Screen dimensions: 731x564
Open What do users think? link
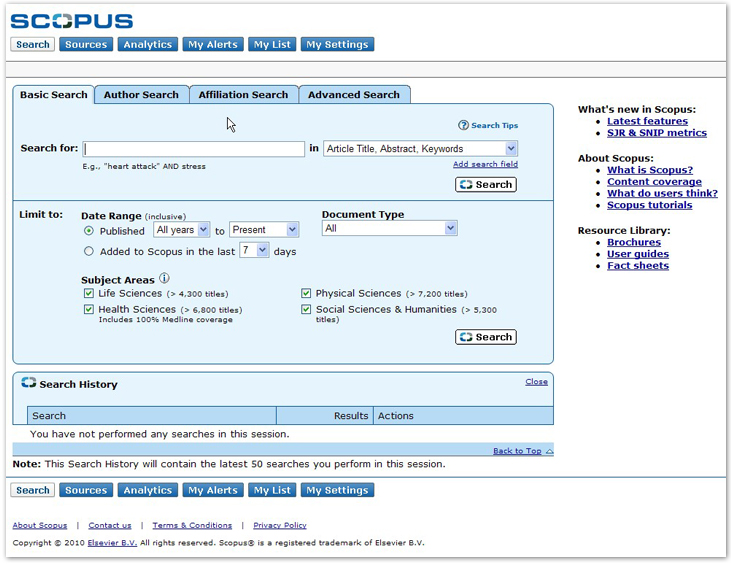662,193
